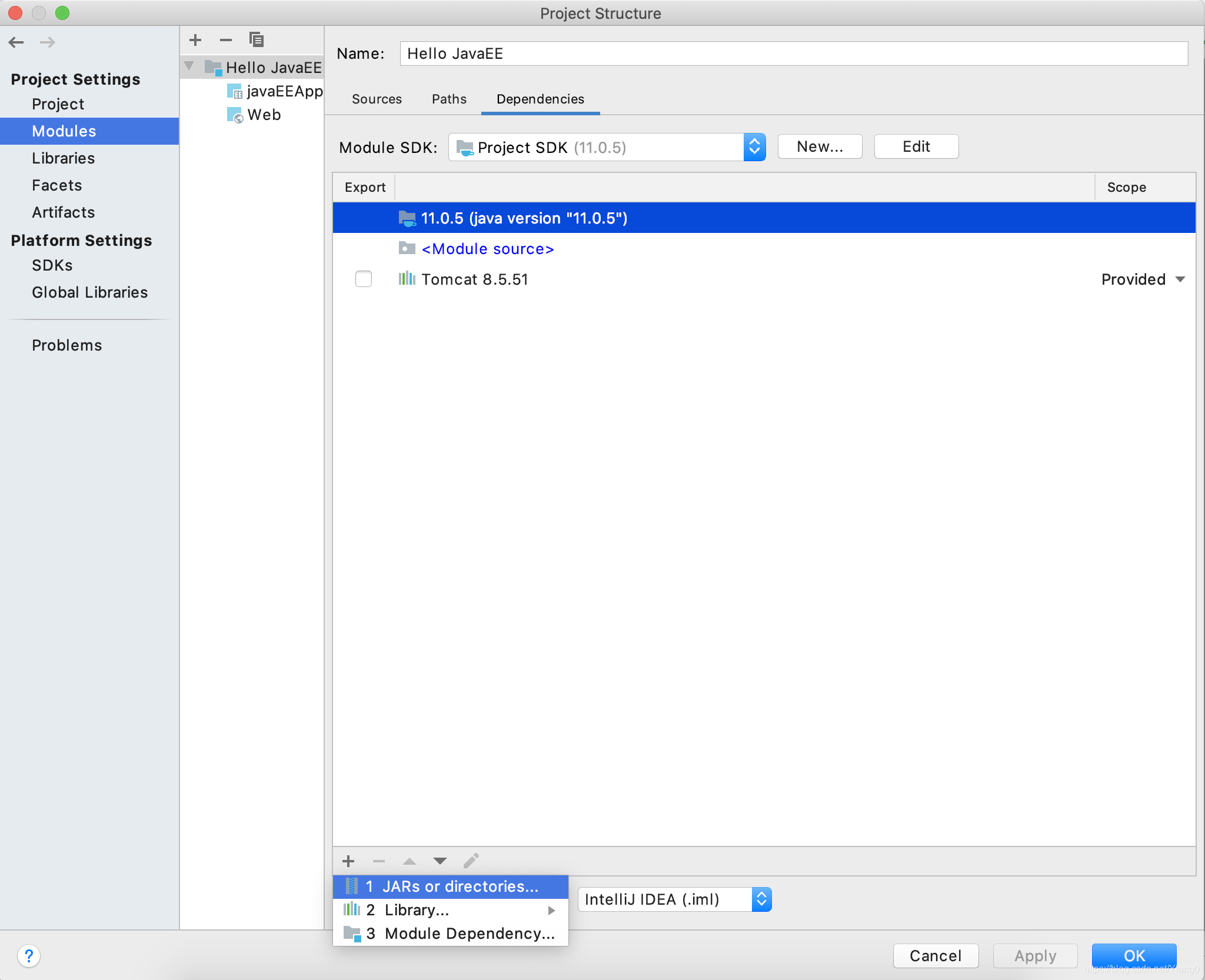Click the Edit SDK button
Image resolution: width=1205 pixels, height=980 pixels.
[x=916, y=146]
